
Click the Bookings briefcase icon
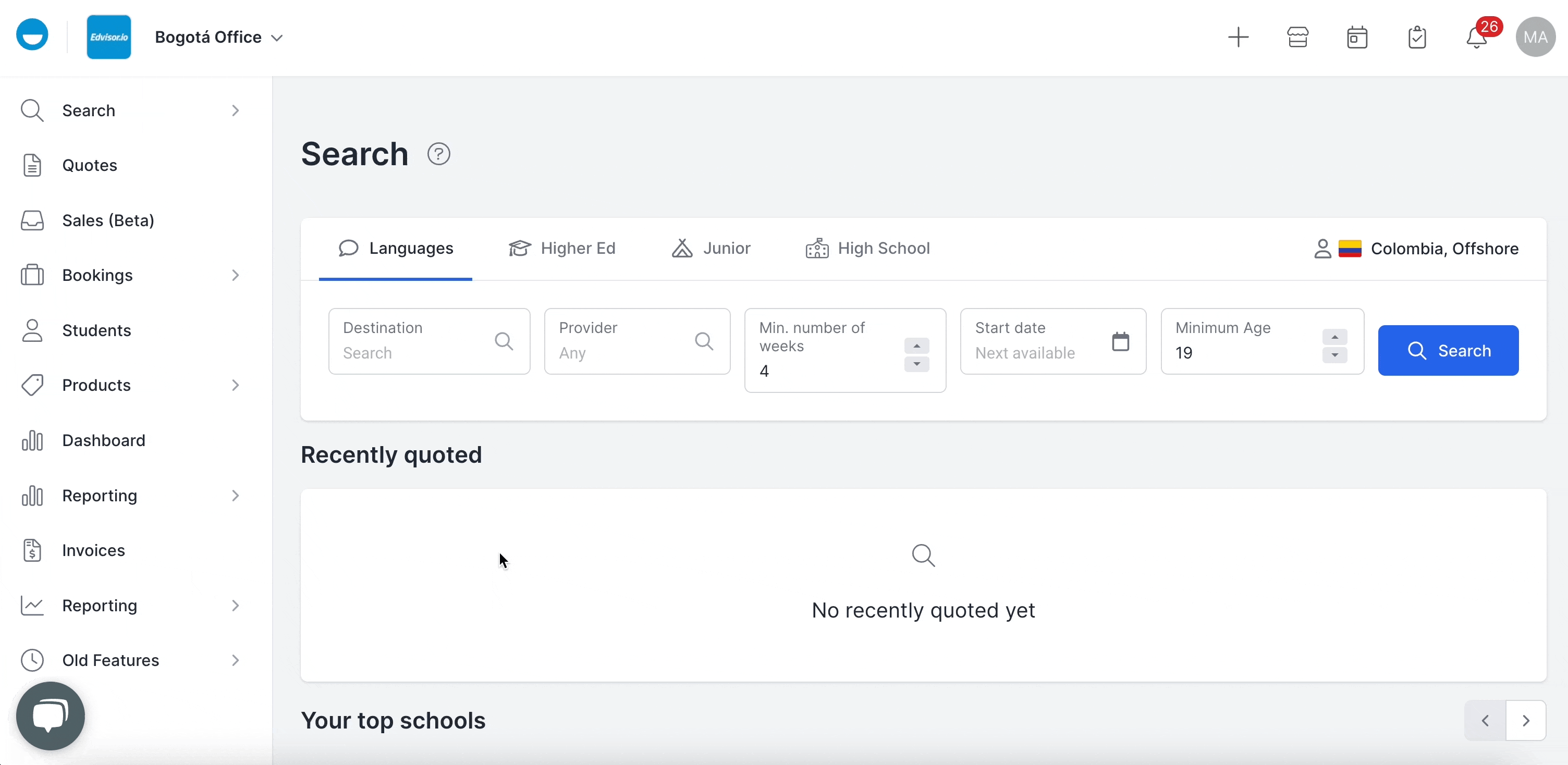pyautogui.click(x=32, y=274)
